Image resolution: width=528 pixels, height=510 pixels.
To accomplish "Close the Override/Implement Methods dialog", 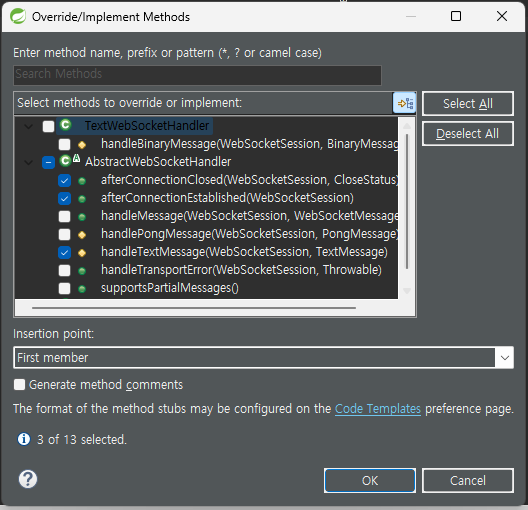I will (x=502, y=16).
